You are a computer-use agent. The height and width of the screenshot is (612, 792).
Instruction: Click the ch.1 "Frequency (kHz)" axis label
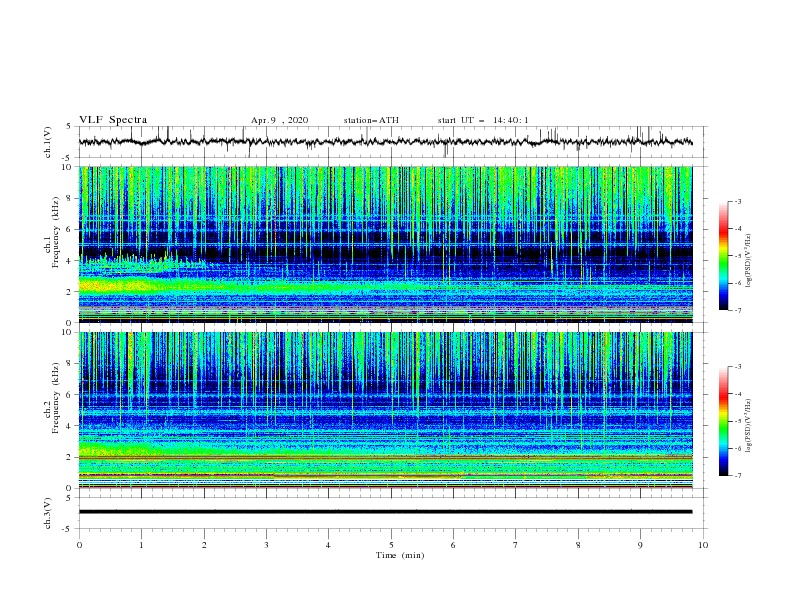[x=55, y=232]
